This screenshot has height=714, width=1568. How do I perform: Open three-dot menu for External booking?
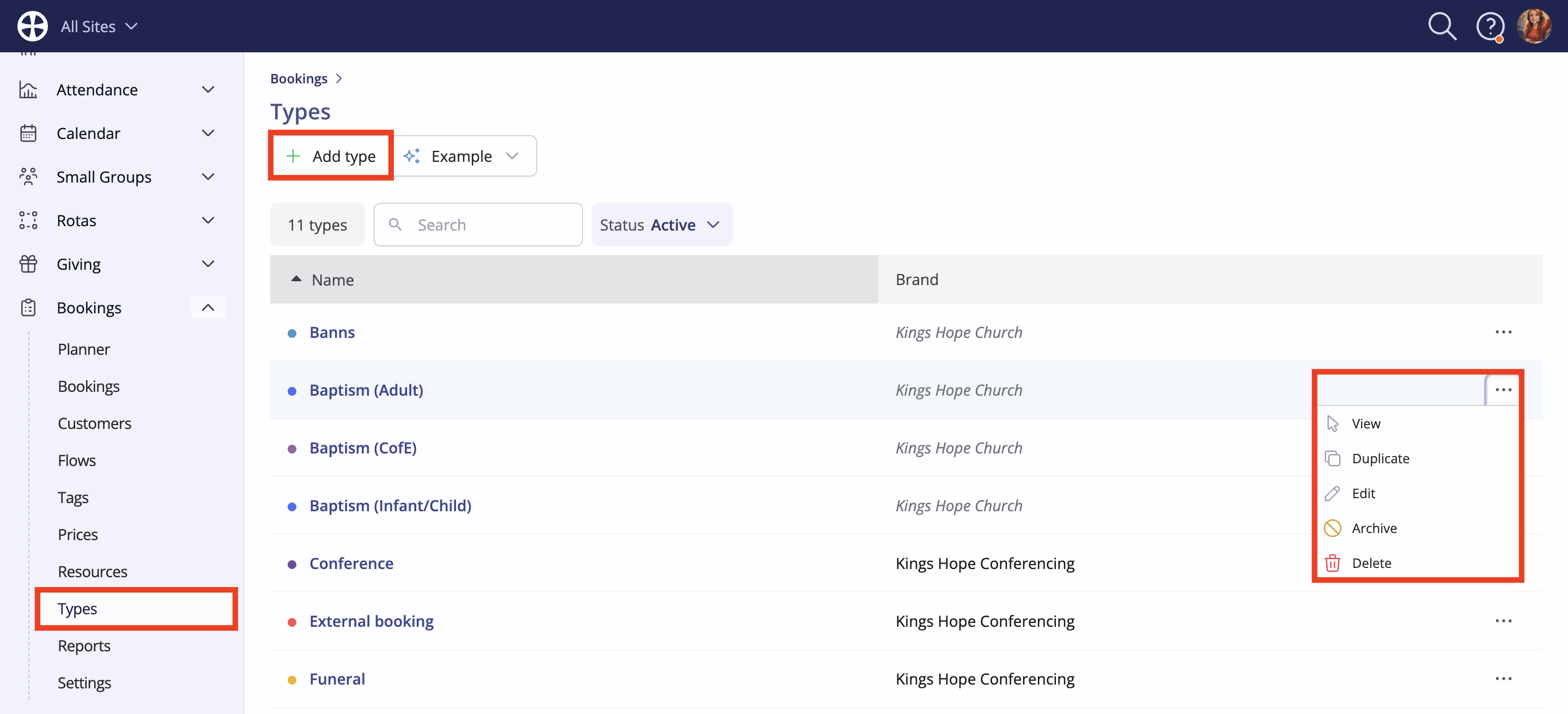(x=1503, y=620)
